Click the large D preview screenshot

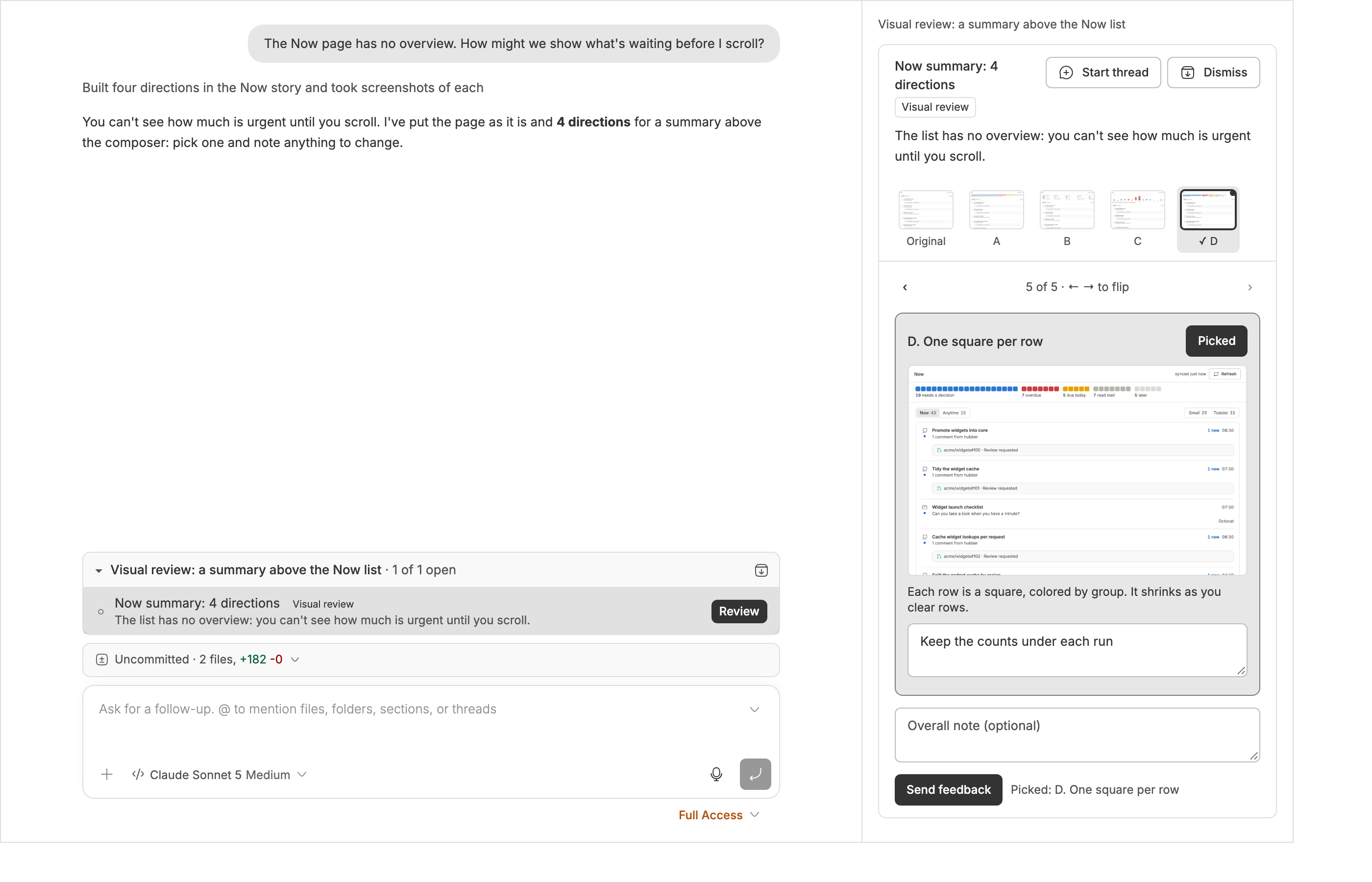pos(1077,470)
